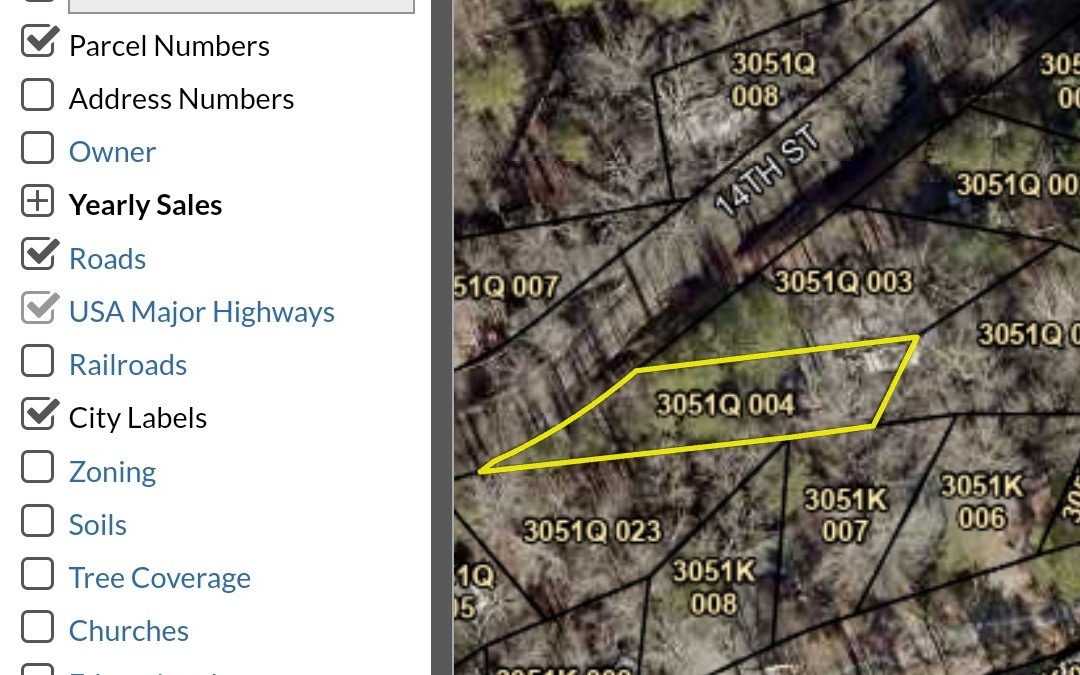Select parcel 3051Q 003 on the map

point(842,283)
